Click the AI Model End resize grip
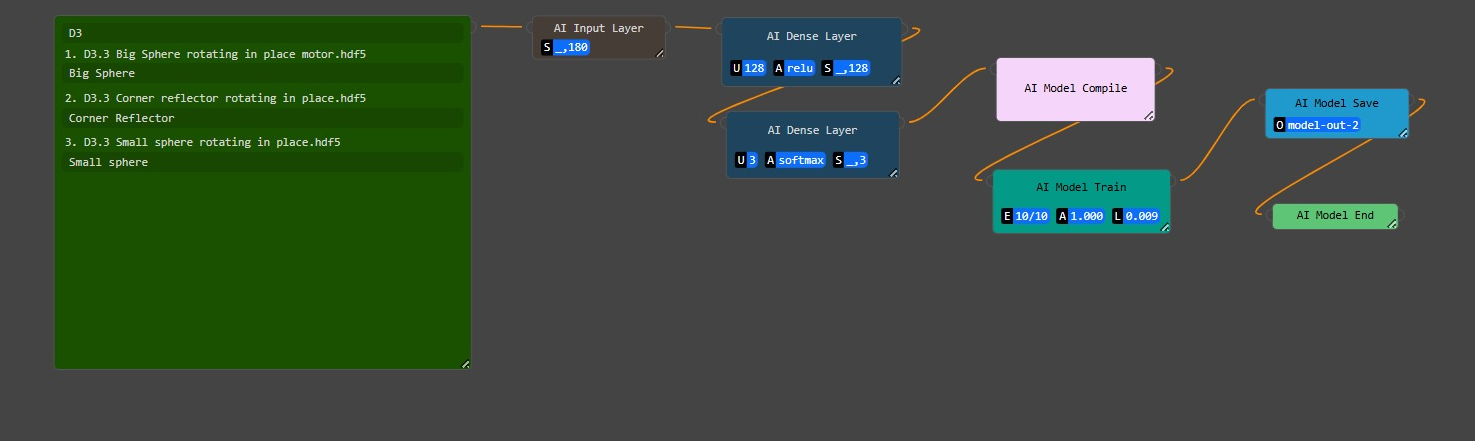 point(1392,224)
